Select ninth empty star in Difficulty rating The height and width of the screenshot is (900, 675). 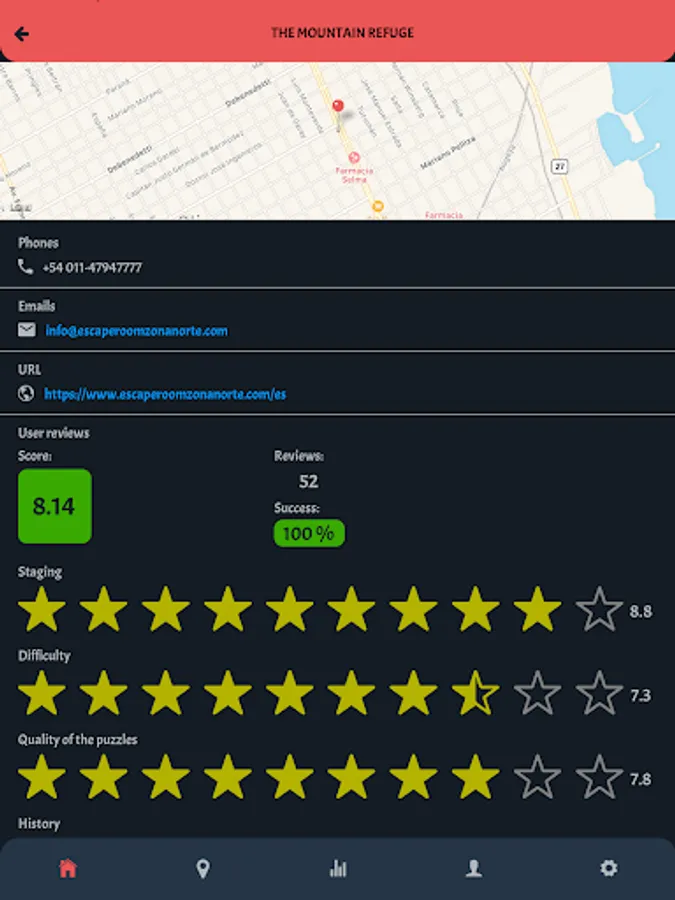[537, 692]
